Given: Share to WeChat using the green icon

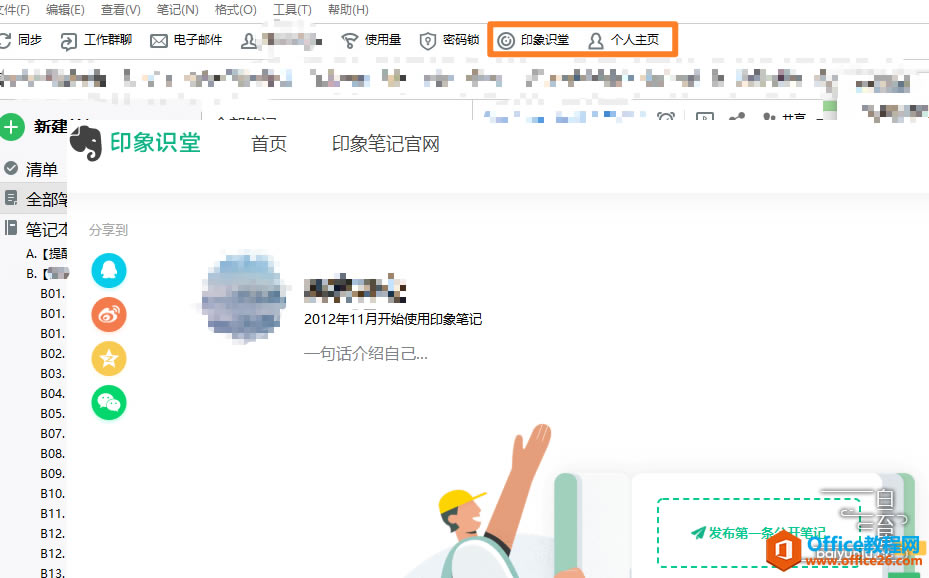Looking at the screenshot, I should coord(109,402).
